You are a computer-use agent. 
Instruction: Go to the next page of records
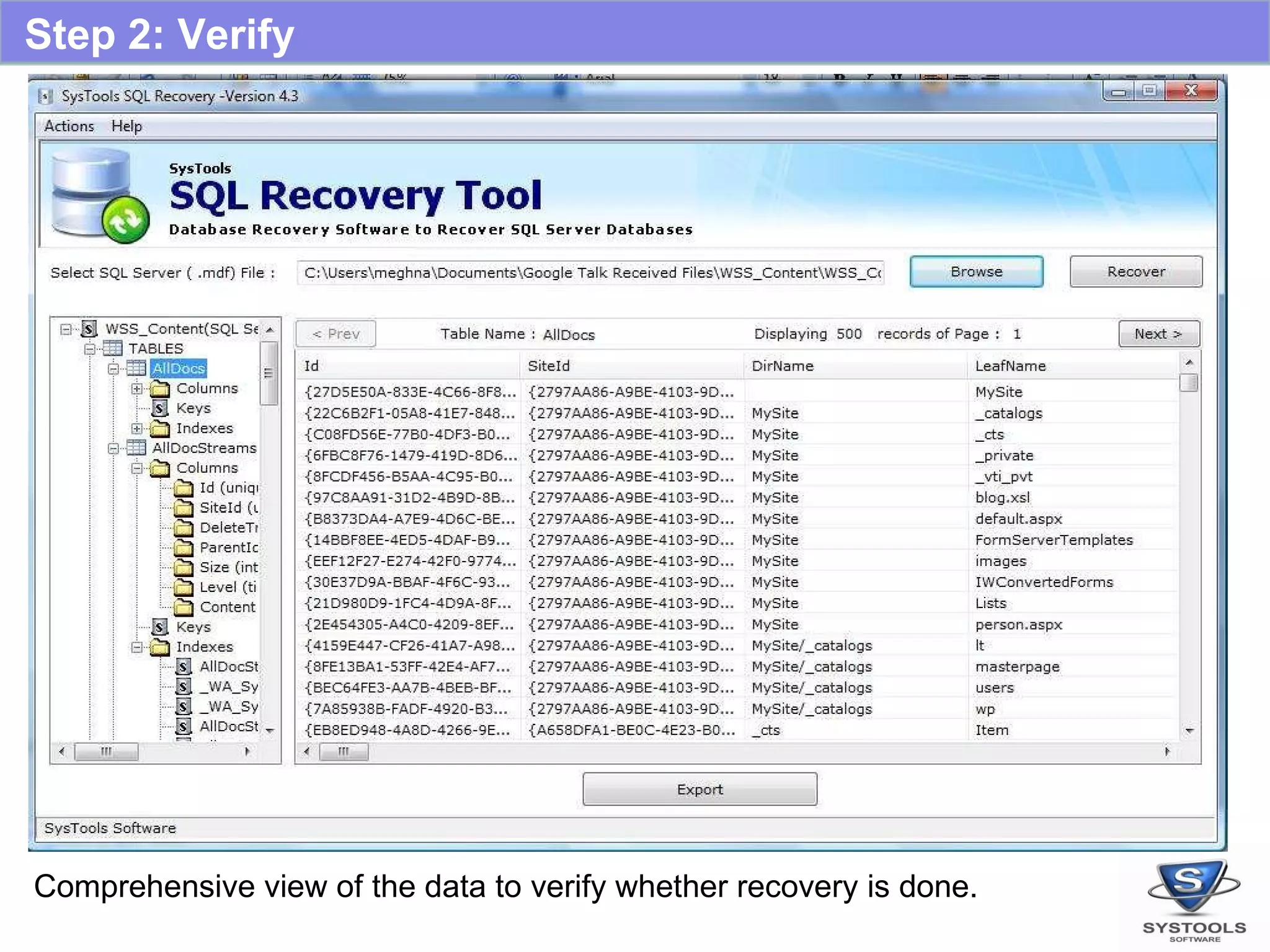[x=1159, y=333]
